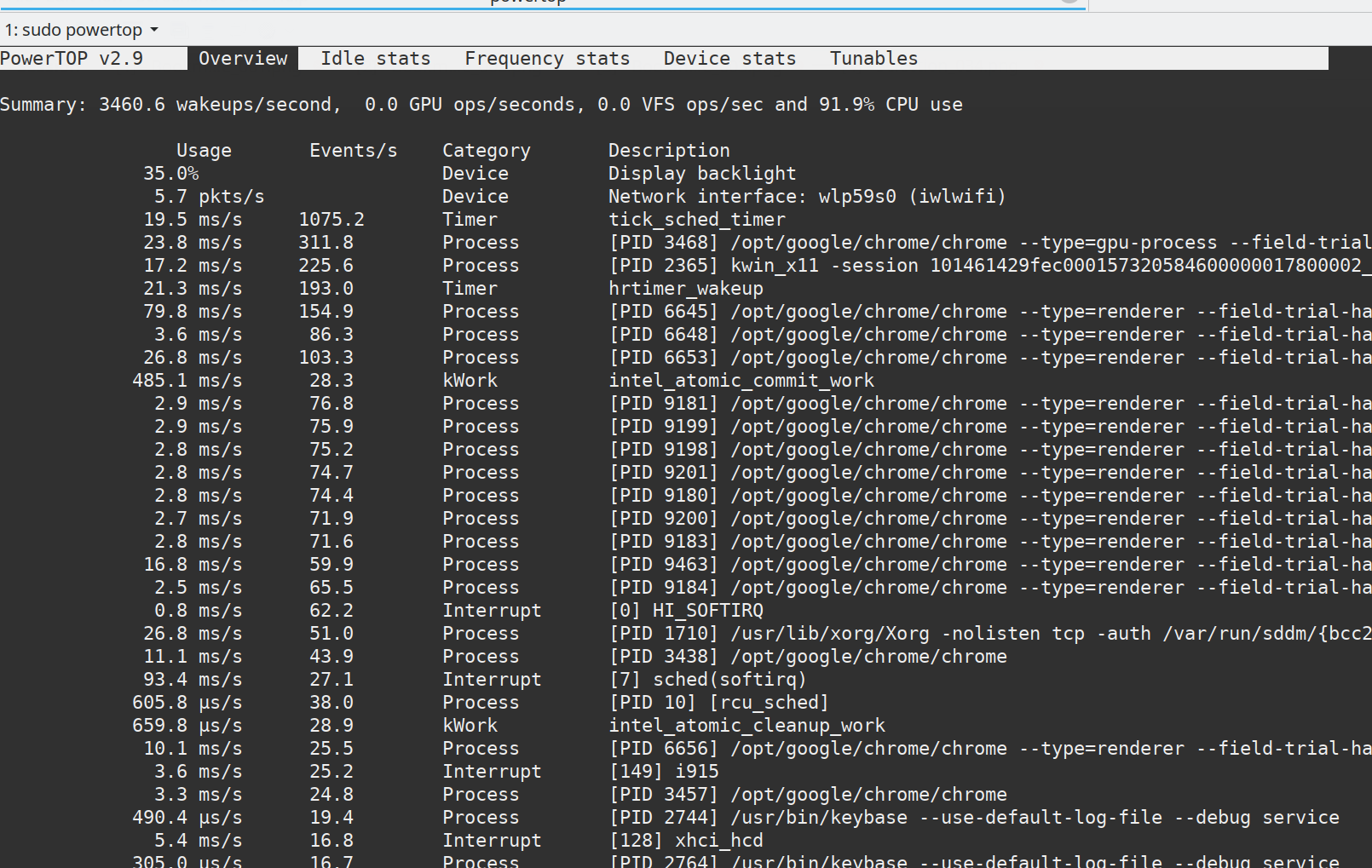This screenshot has height=868, width=1372.
Task: Select the PID 3468 chrome gpu-process row
Action: coord(686,242)
